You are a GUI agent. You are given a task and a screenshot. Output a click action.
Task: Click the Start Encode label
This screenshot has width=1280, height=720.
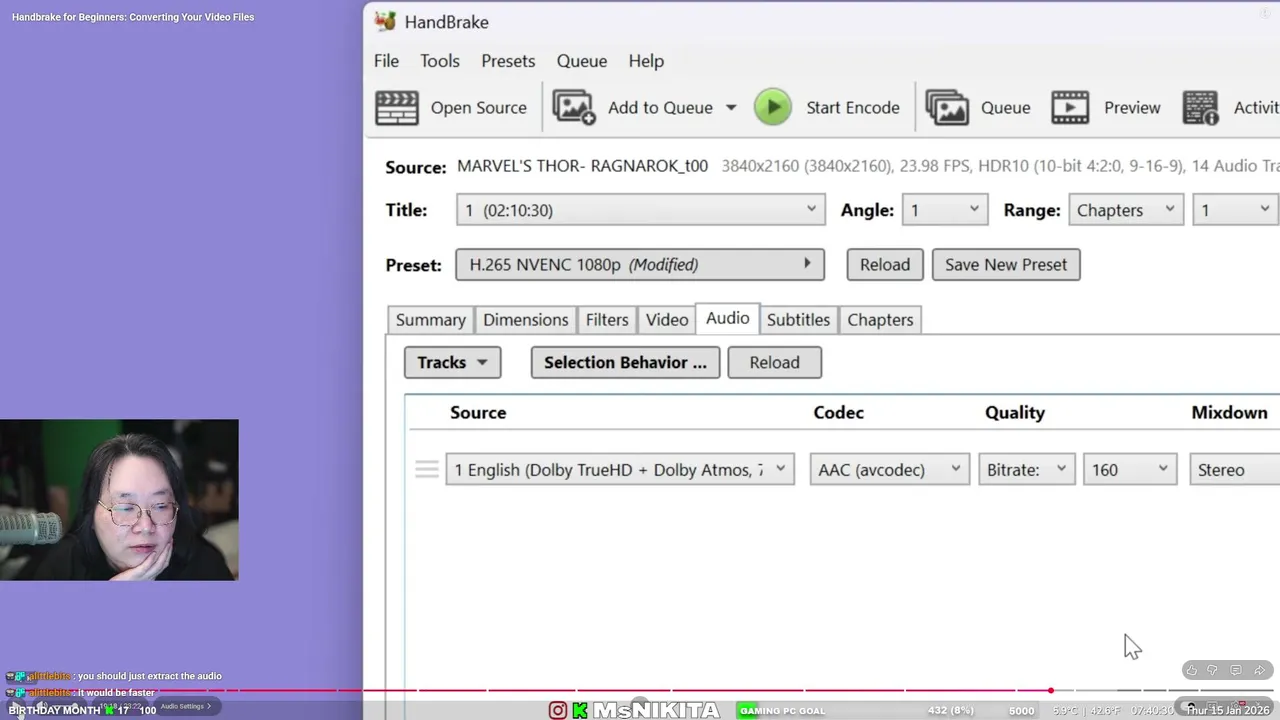pos(853,108)
